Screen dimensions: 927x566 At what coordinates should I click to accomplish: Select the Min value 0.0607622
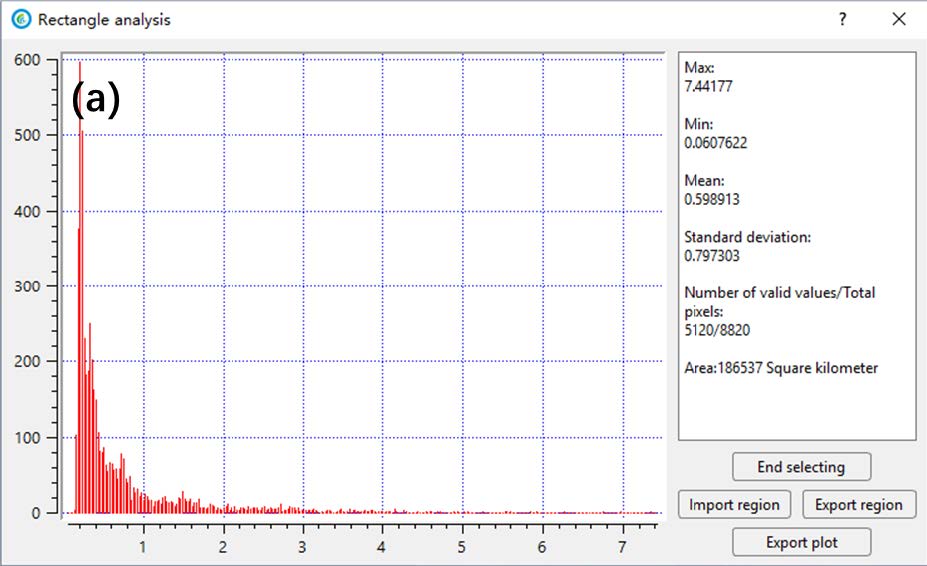point(715,143)
